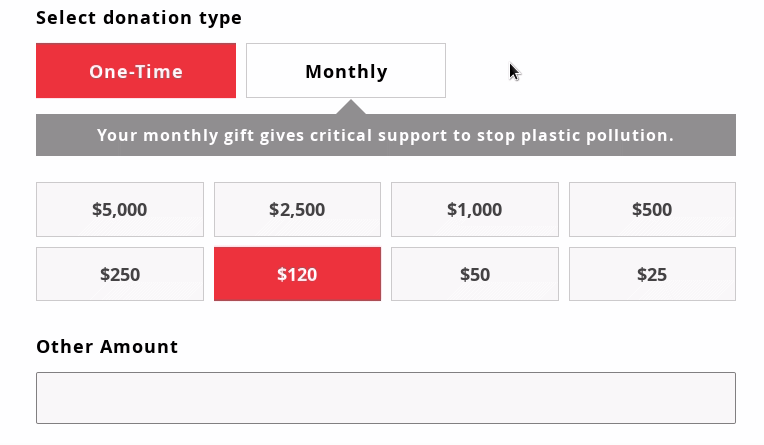Open the Monthly giving tab
Viewport: 764px width, 445px height.
[x=346, y=71]
